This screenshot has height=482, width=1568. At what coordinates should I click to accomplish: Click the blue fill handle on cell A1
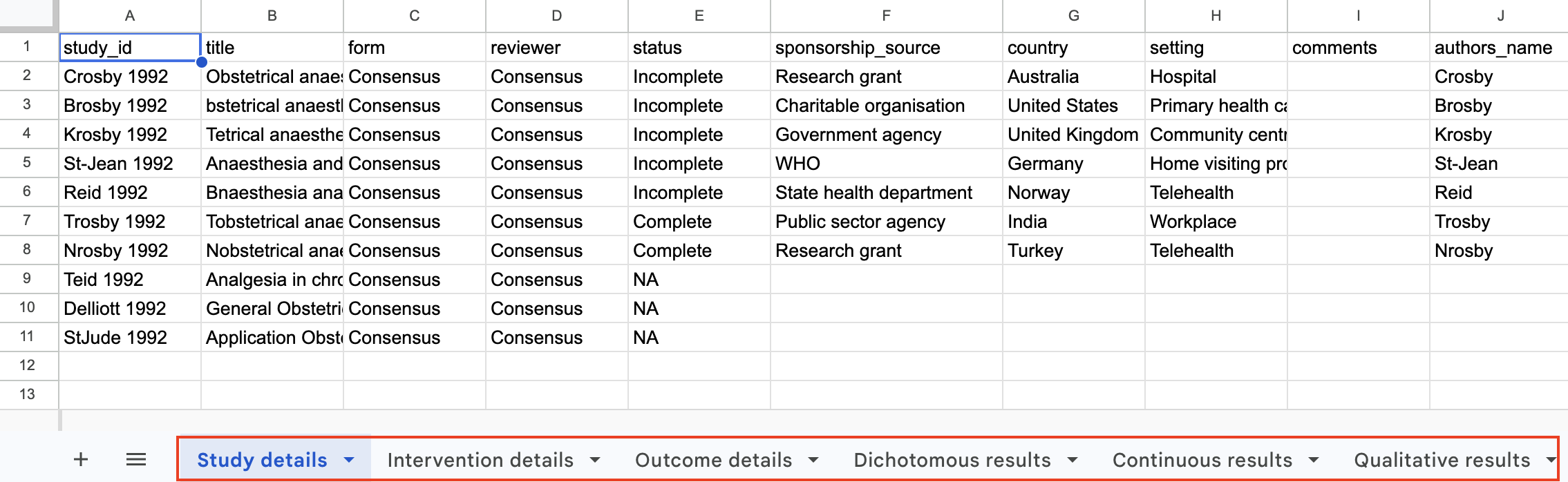[201, 62]
